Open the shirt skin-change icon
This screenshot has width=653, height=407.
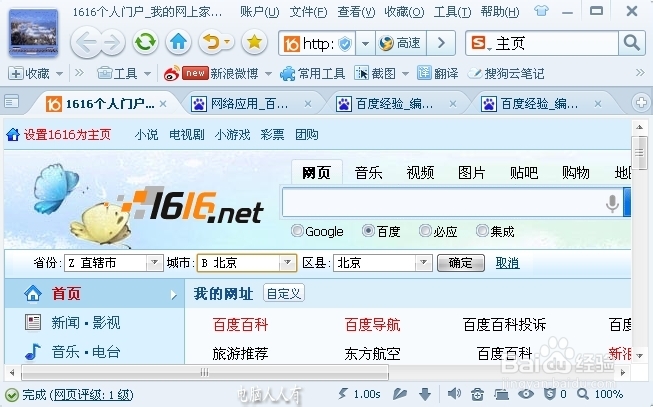(541, 11)
